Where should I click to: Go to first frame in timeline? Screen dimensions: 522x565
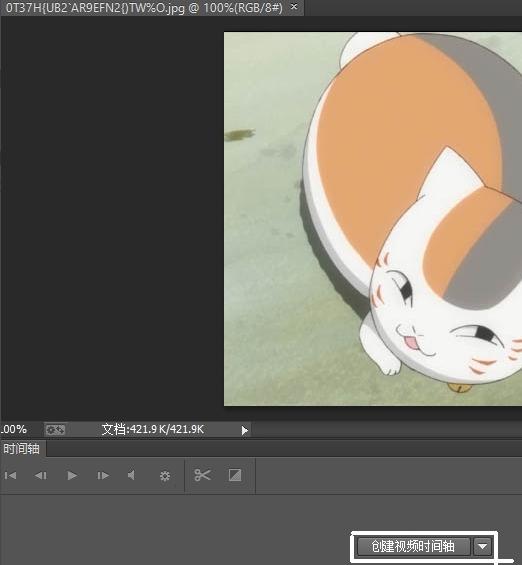pyautogui.click(x=10, y=476)
